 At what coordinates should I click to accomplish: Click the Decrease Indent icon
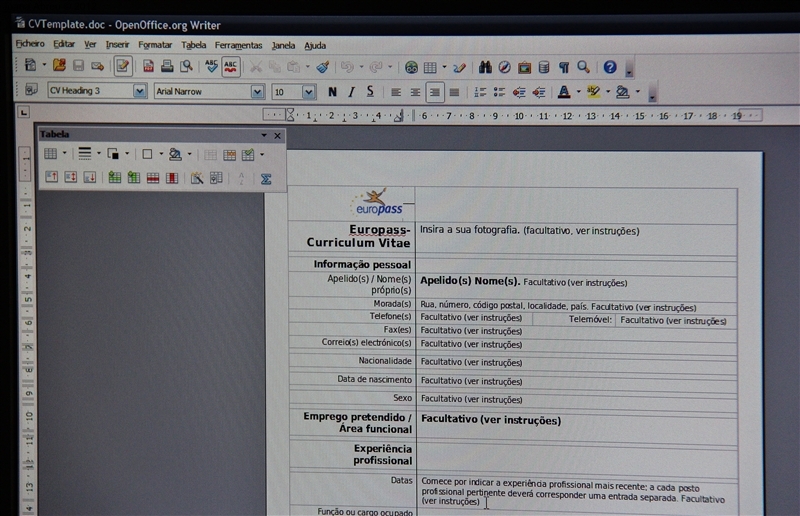pos(519,92)
